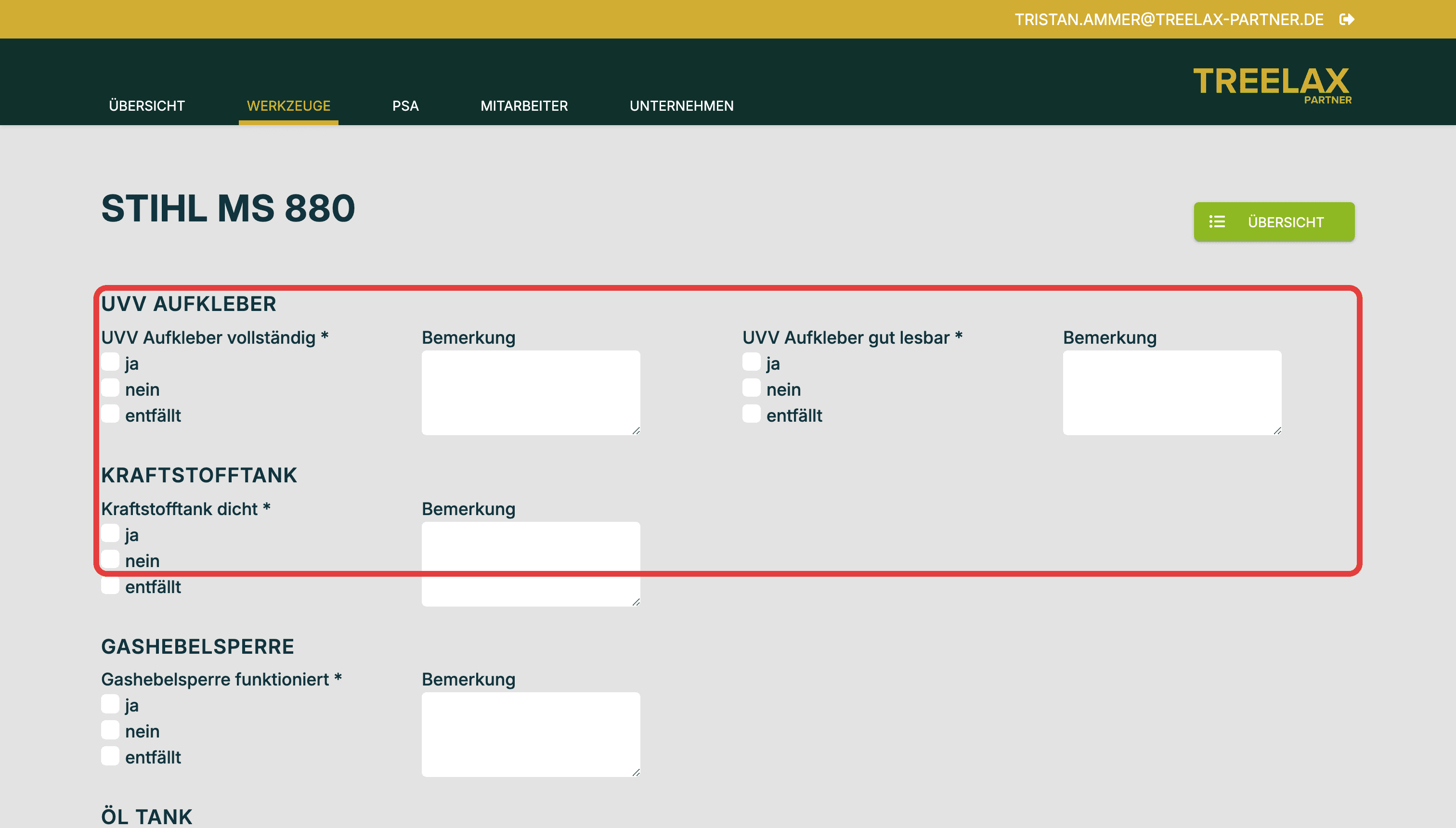Click the Bemerkung textarea for Gashebelsperre funktioniert
Viewport: 1456px width, 828px height.
point(531,735)
